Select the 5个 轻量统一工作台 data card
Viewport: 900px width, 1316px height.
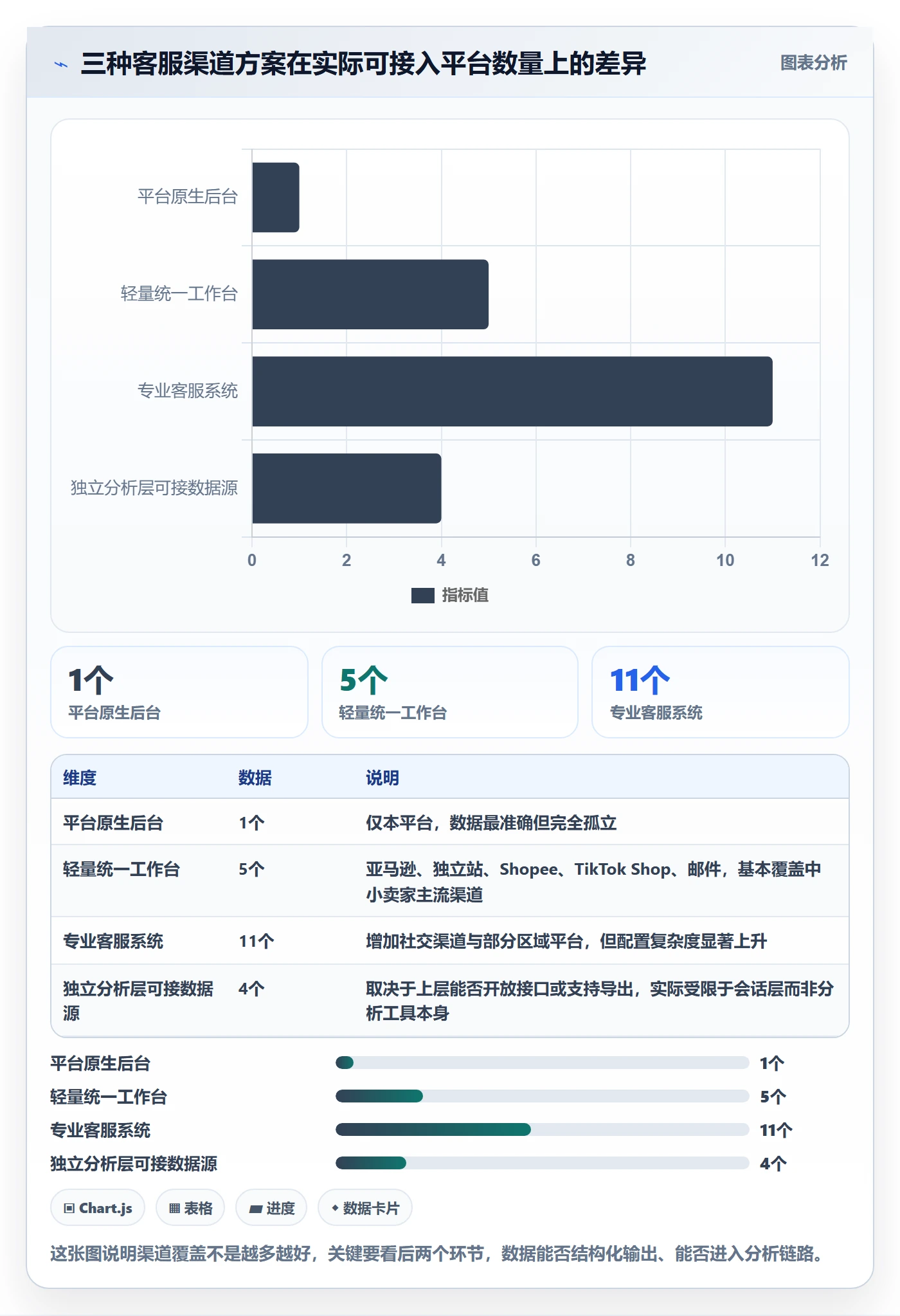click(x=450, y=692)
